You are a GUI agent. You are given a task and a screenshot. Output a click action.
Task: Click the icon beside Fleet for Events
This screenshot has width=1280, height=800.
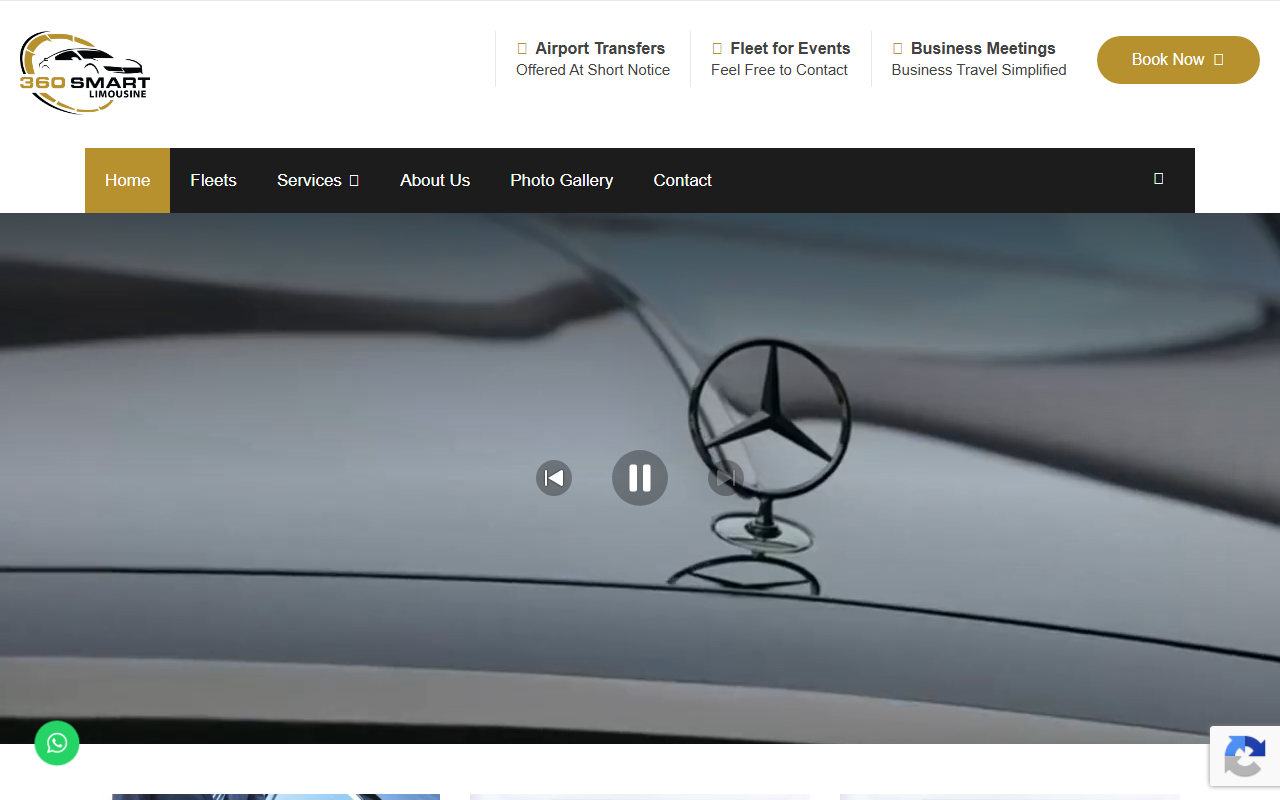717,48
